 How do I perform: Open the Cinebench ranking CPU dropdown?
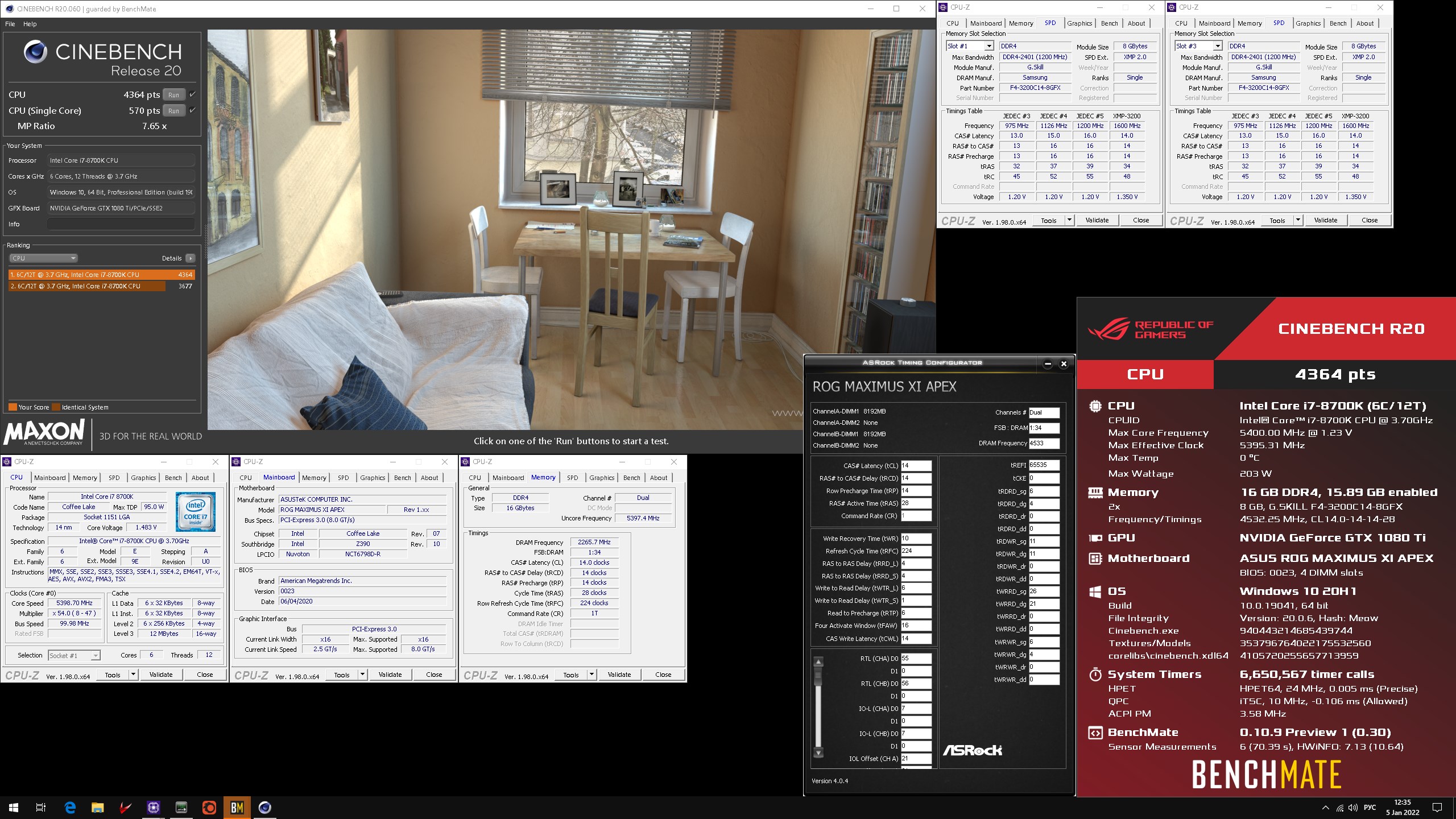[x=43, y=258]
